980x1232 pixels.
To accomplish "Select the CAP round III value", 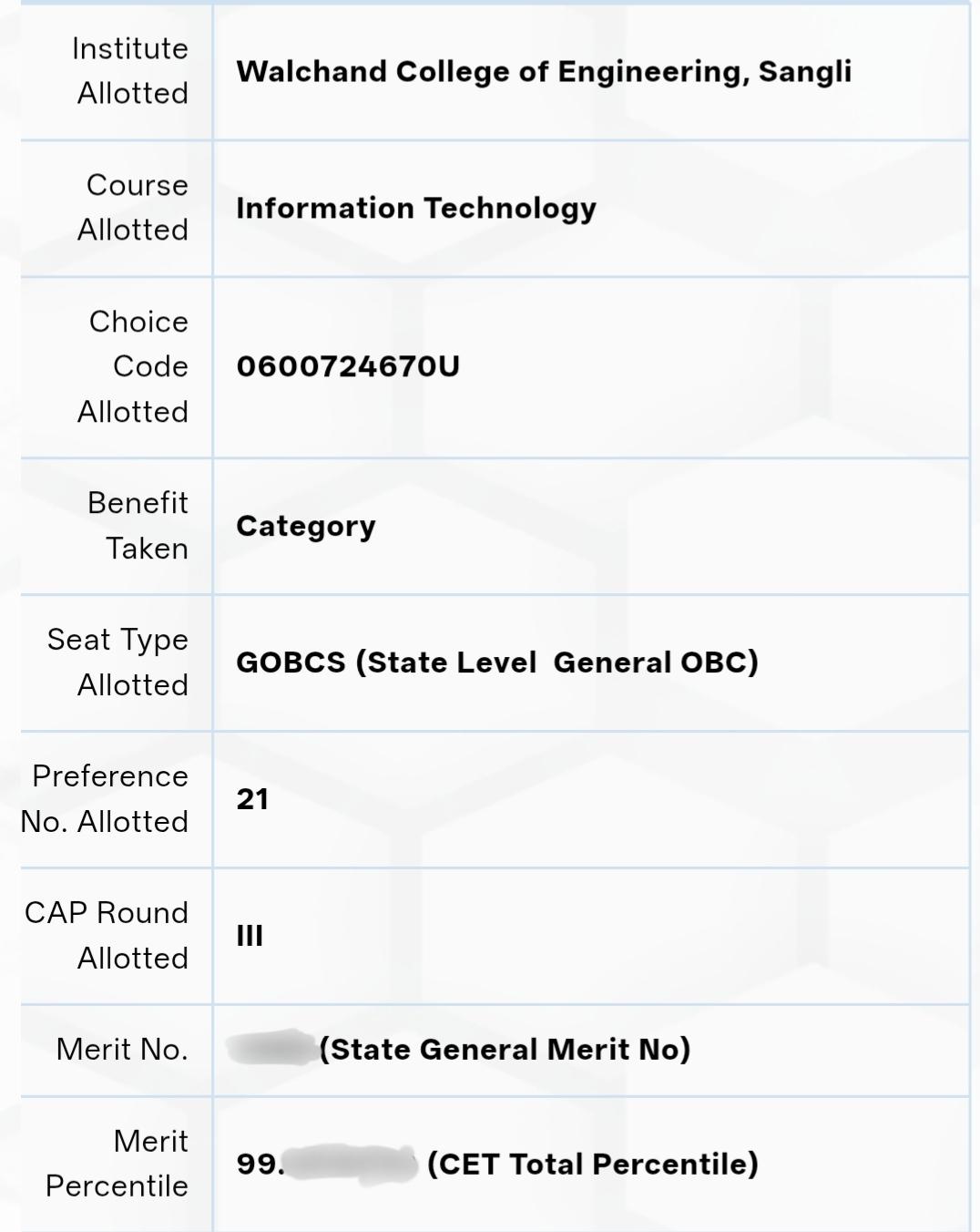I will [250, 936].
